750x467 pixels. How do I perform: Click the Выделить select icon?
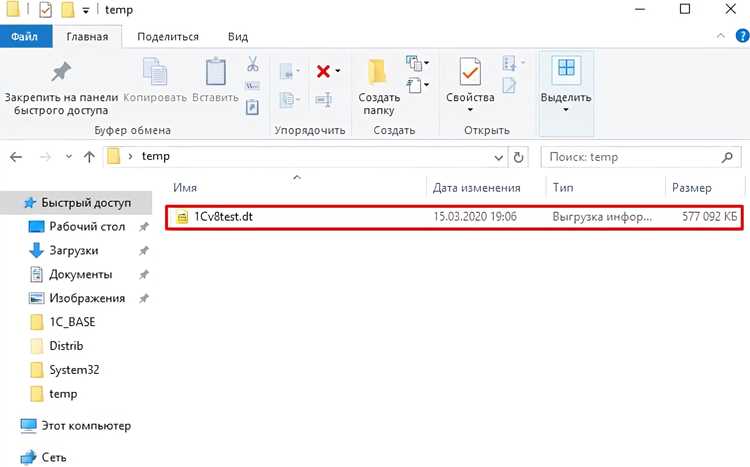point(566,68)
